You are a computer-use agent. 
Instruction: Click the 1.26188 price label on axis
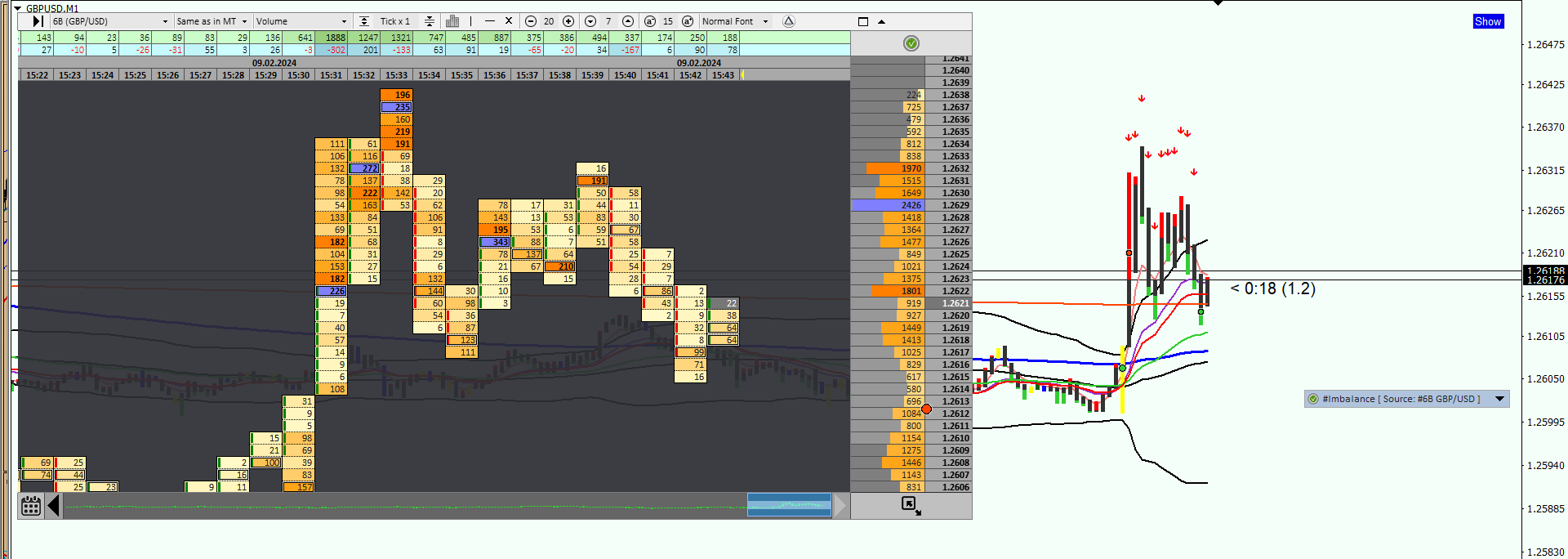coord(1545,271)
